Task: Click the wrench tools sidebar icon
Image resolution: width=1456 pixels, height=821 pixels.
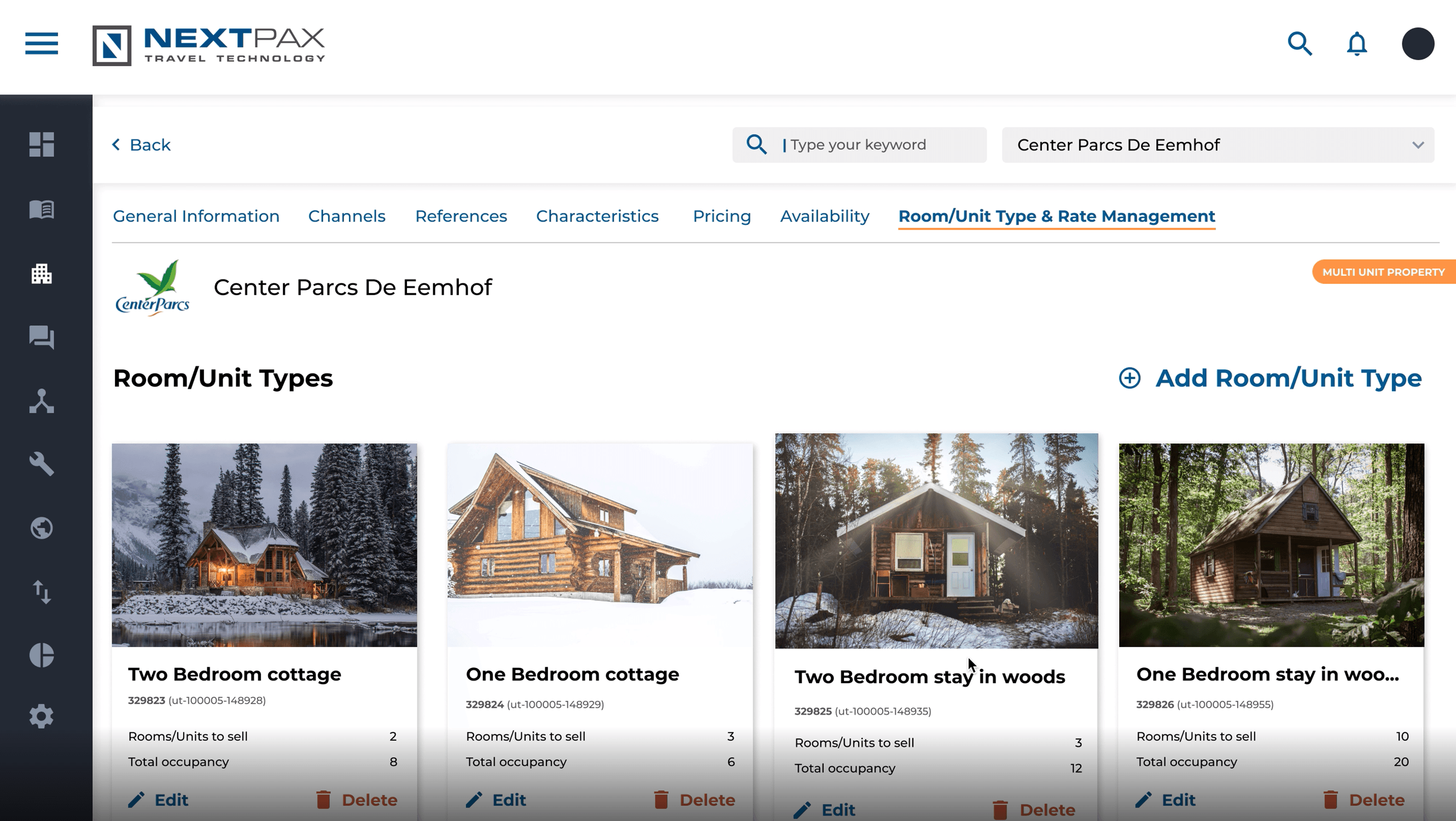Action: (41, 464)
